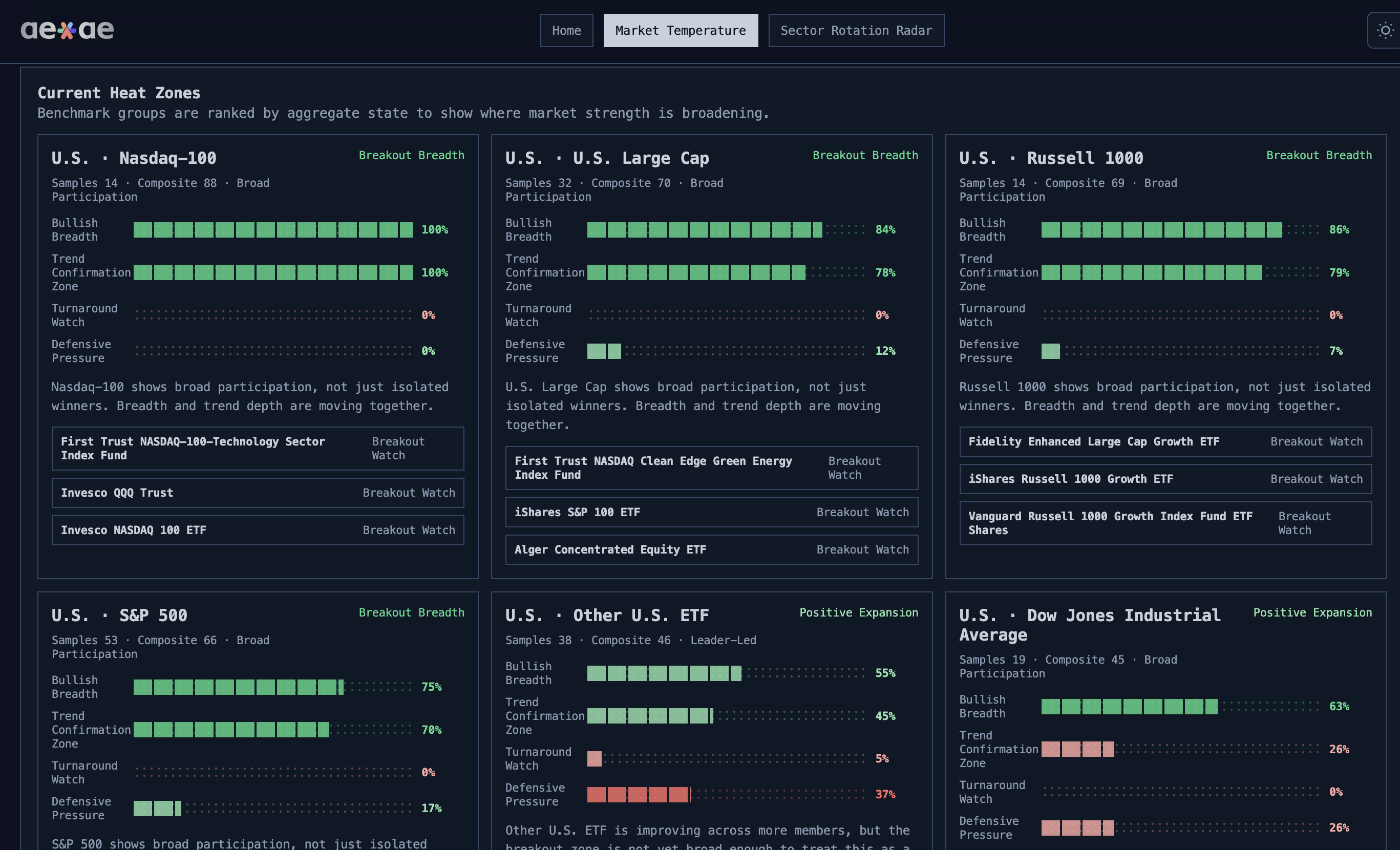
Task: Open the Invesco QQQ Trust row
Action: tap(258, 493)
